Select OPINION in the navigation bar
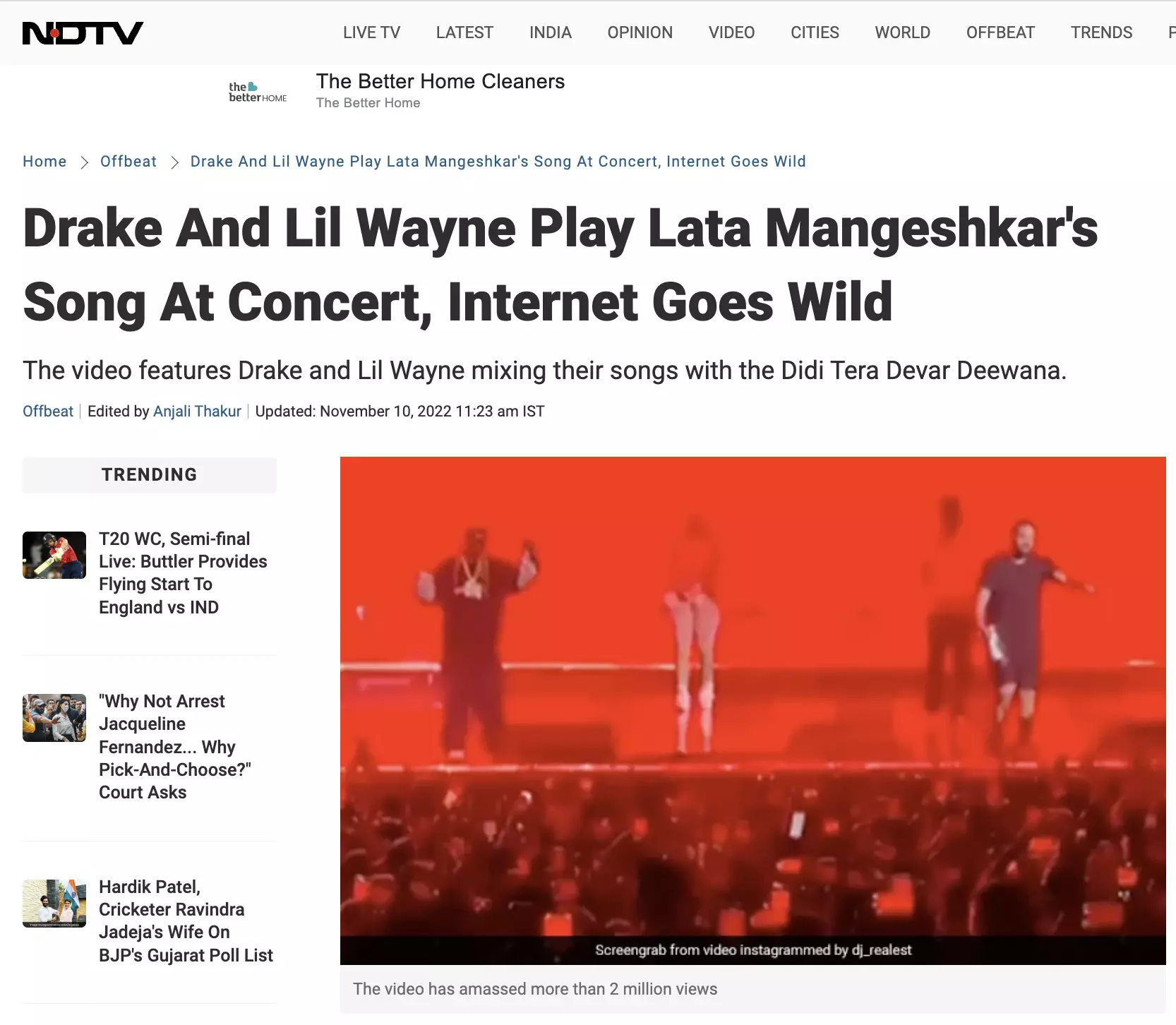Screen dimensions: 1176x1025 (640, 32)
